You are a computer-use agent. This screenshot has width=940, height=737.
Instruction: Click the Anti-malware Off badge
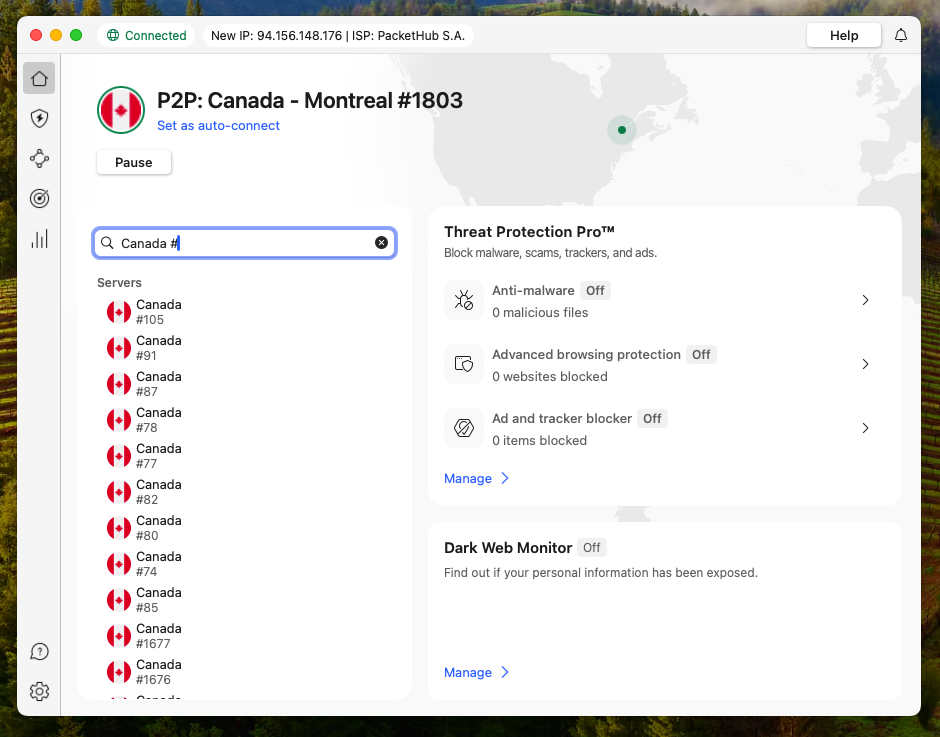pos(595,290)
